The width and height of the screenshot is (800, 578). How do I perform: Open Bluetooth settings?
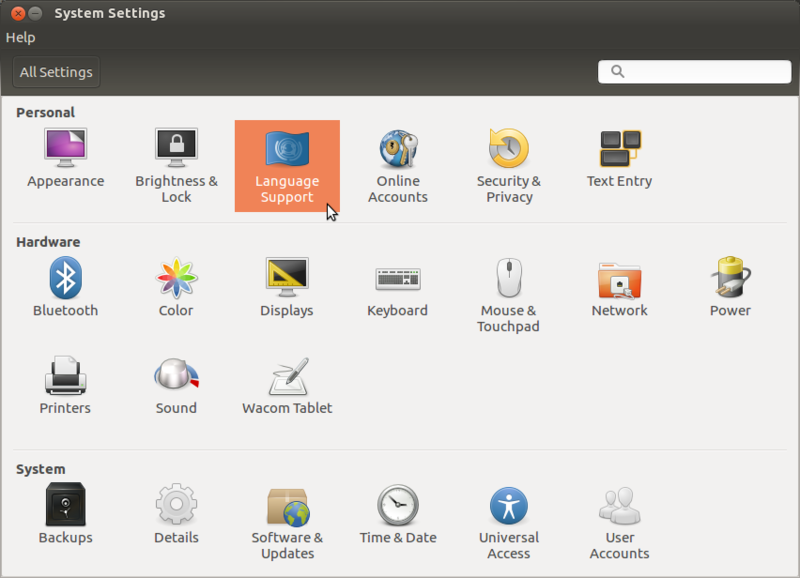[65, 287]
